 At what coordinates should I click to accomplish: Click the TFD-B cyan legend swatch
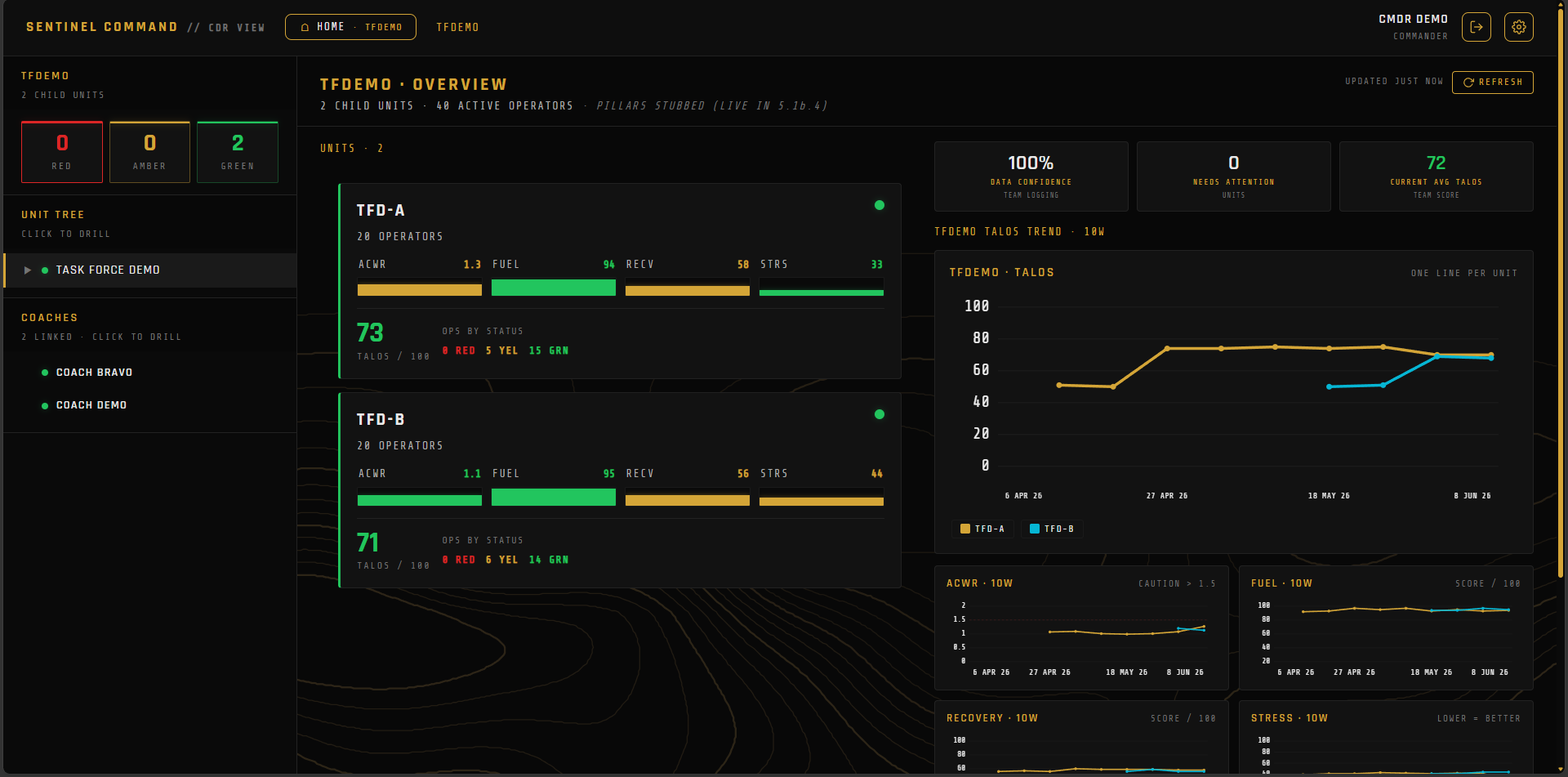click(1035, 529)
